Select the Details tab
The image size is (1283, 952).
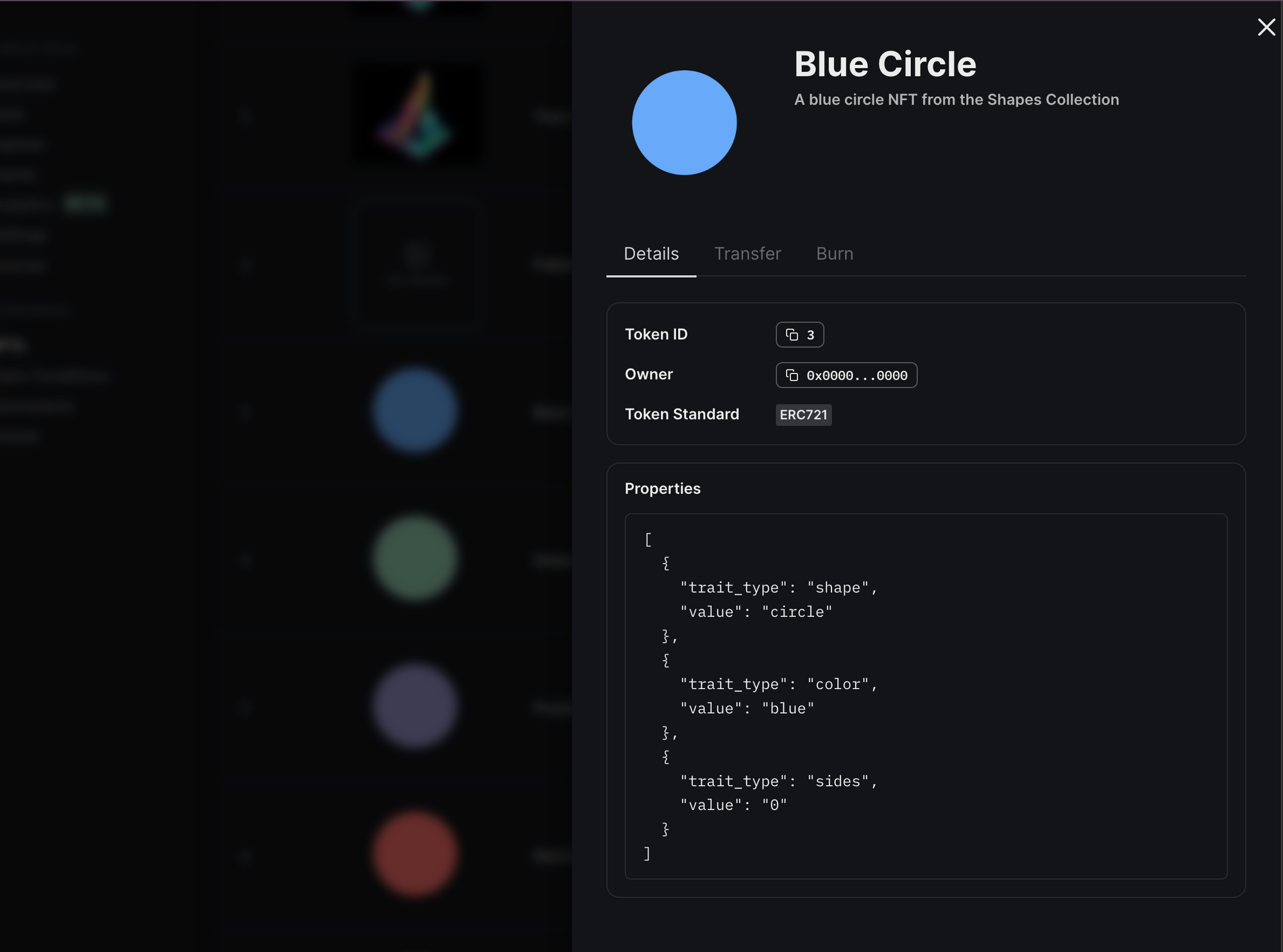click(x=651, y=254)
